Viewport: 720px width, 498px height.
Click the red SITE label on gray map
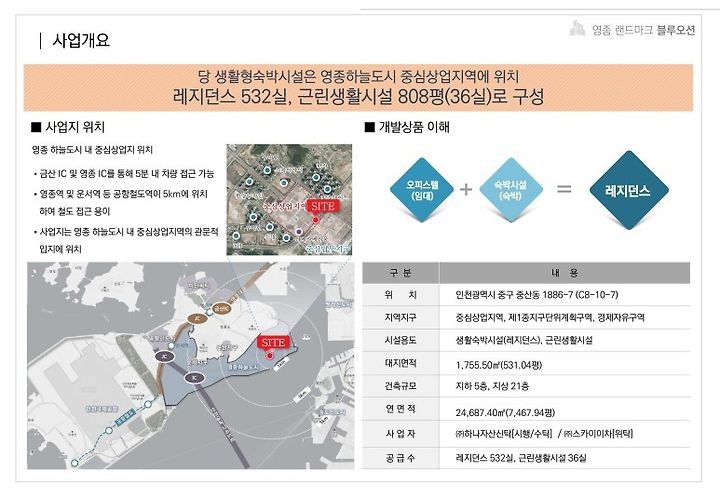(273, 342)
